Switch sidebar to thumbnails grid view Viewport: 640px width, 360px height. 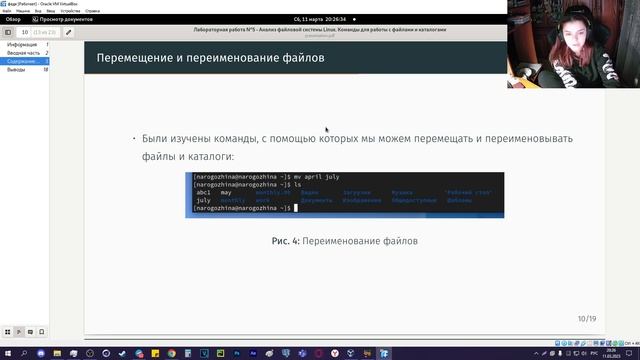pos(8,332)
